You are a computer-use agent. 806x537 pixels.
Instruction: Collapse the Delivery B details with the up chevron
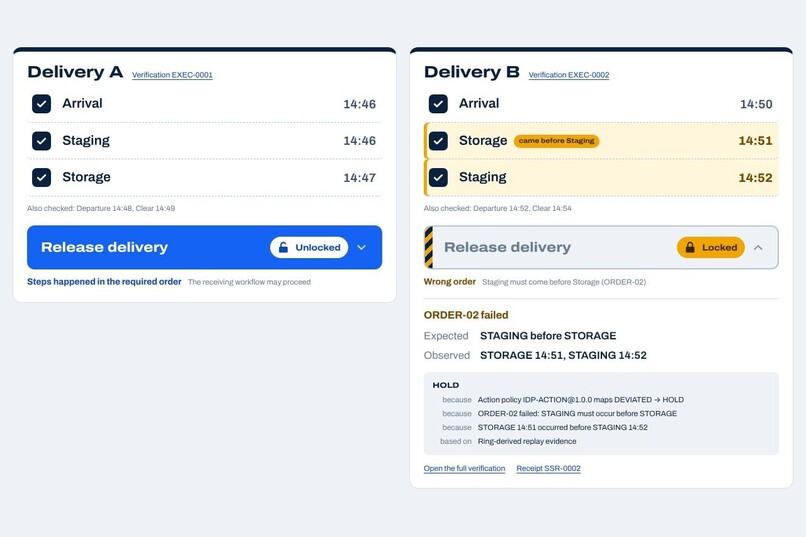point(758,247)
